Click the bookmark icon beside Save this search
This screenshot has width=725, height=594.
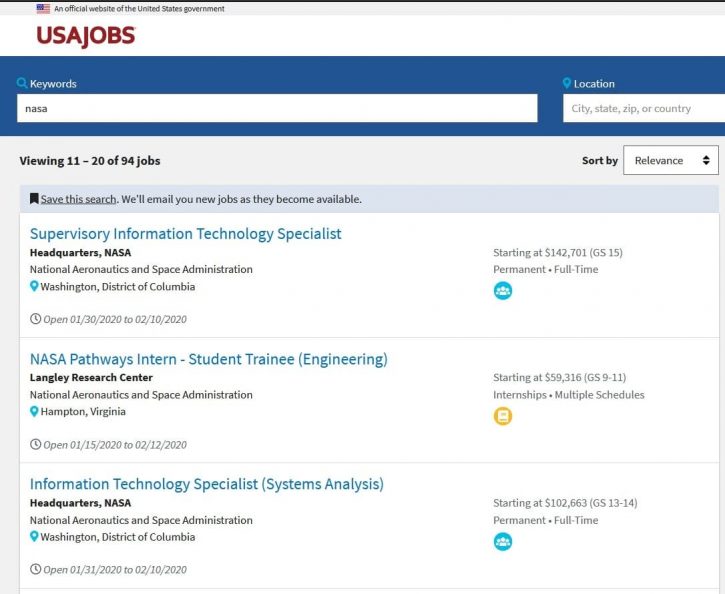pyautogui.click(x=34, y=199)
